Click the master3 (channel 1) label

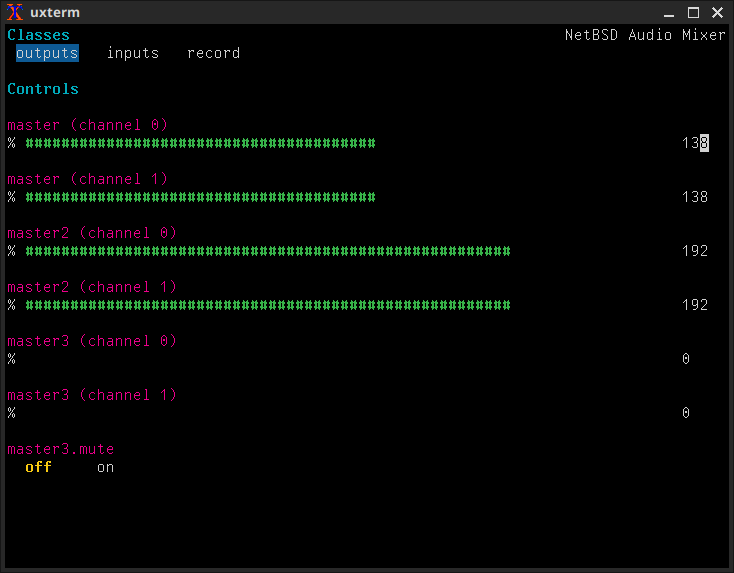tap(92, 395)
